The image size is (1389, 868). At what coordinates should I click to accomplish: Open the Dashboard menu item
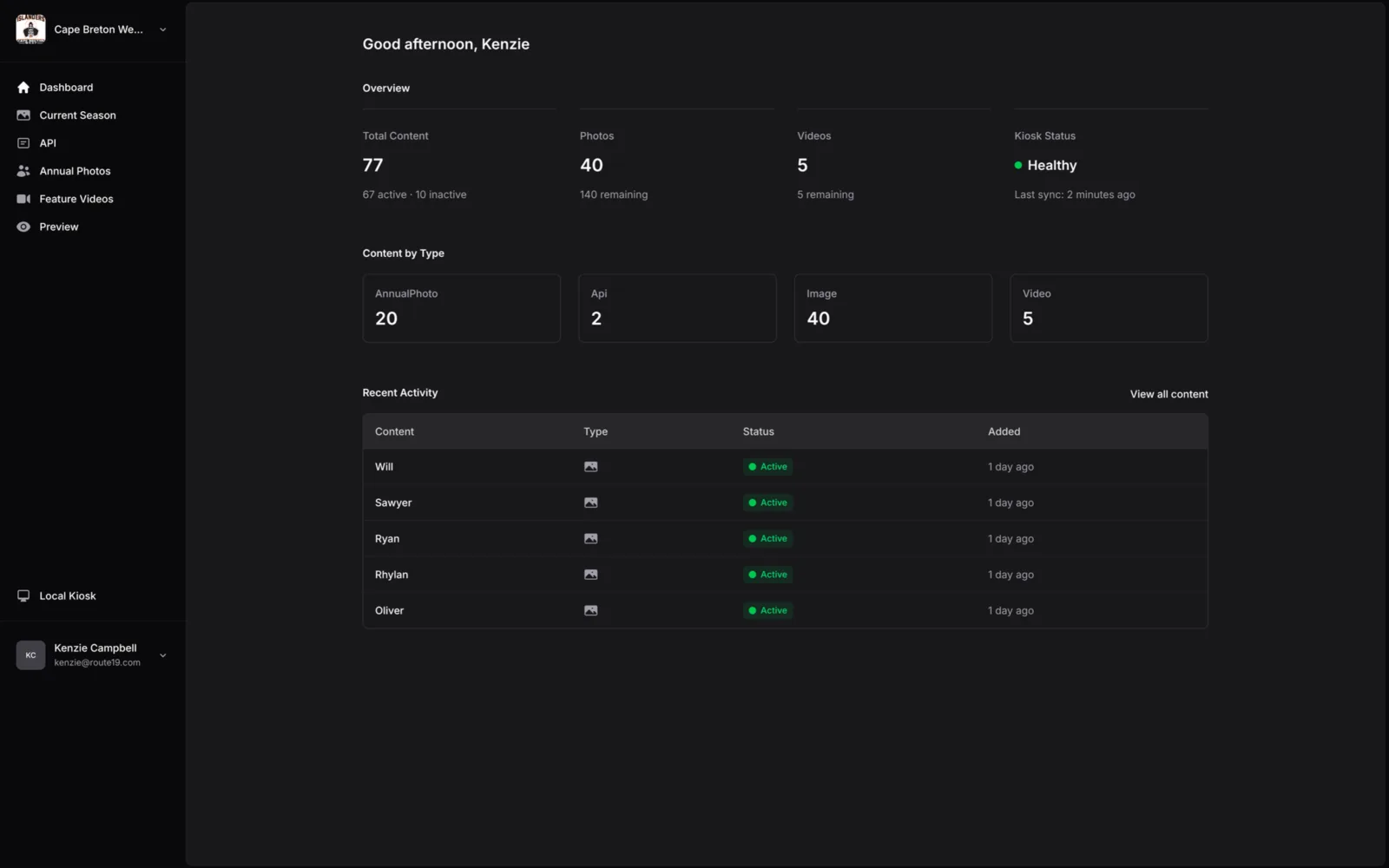[66, 88]
